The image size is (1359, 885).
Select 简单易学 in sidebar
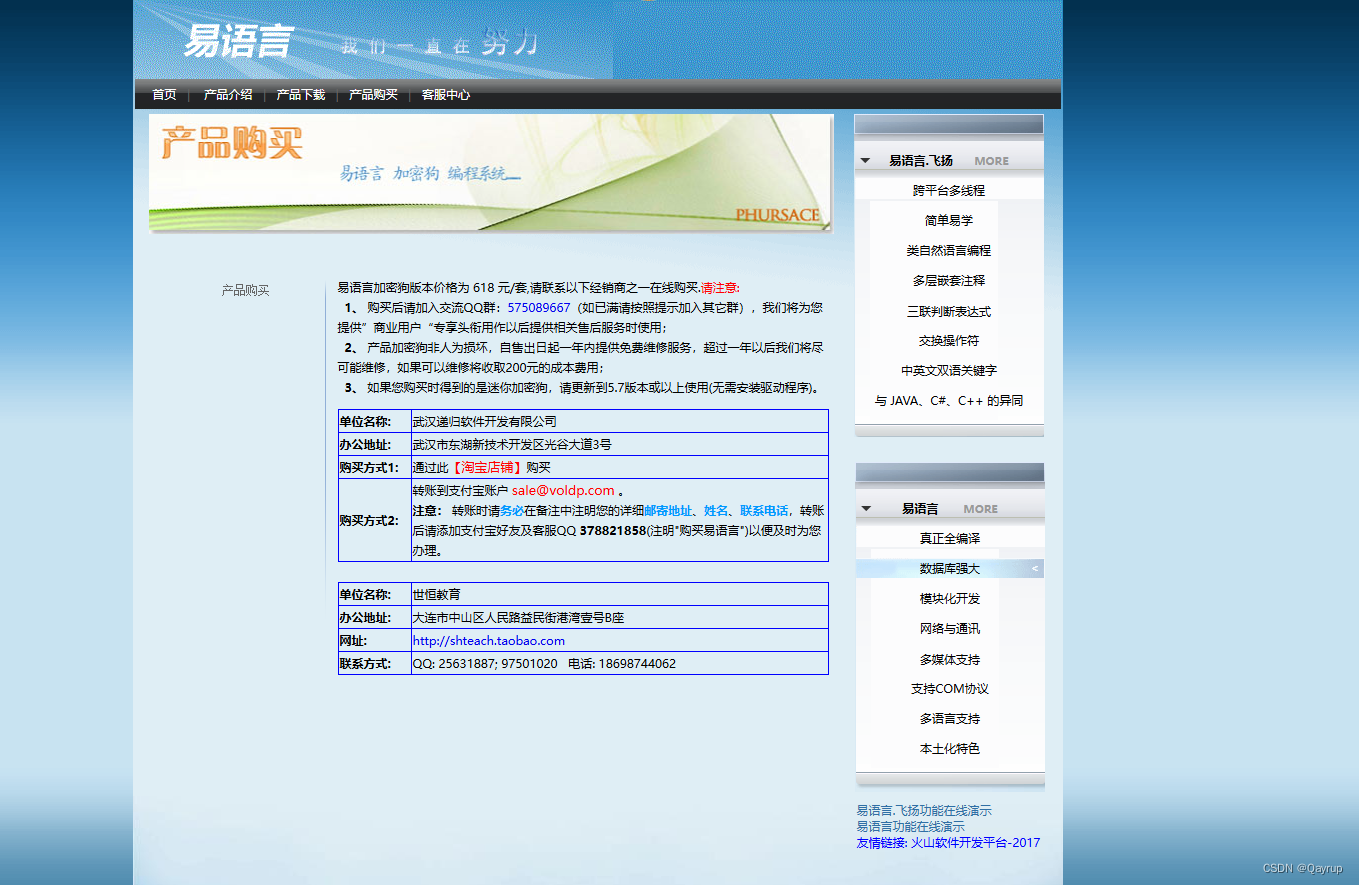tap(949, 220)
